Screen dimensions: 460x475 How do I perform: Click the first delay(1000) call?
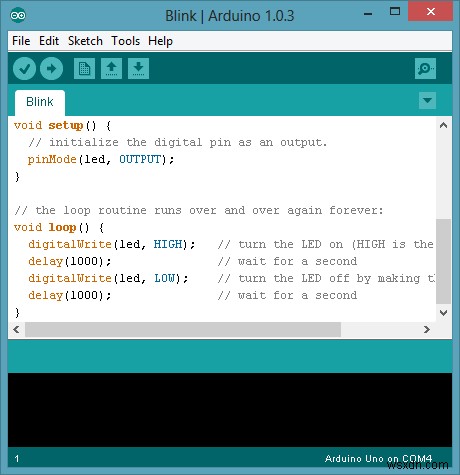[x=69, y=261]
